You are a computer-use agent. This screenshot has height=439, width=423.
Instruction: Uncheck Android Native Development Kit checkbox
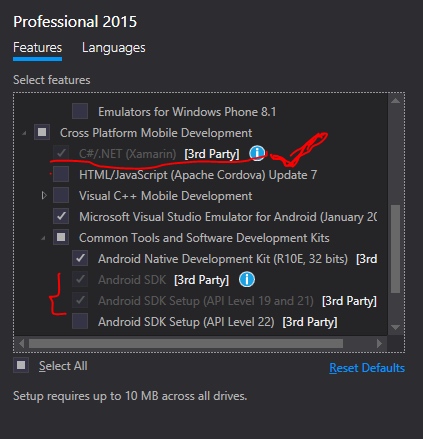80,258
